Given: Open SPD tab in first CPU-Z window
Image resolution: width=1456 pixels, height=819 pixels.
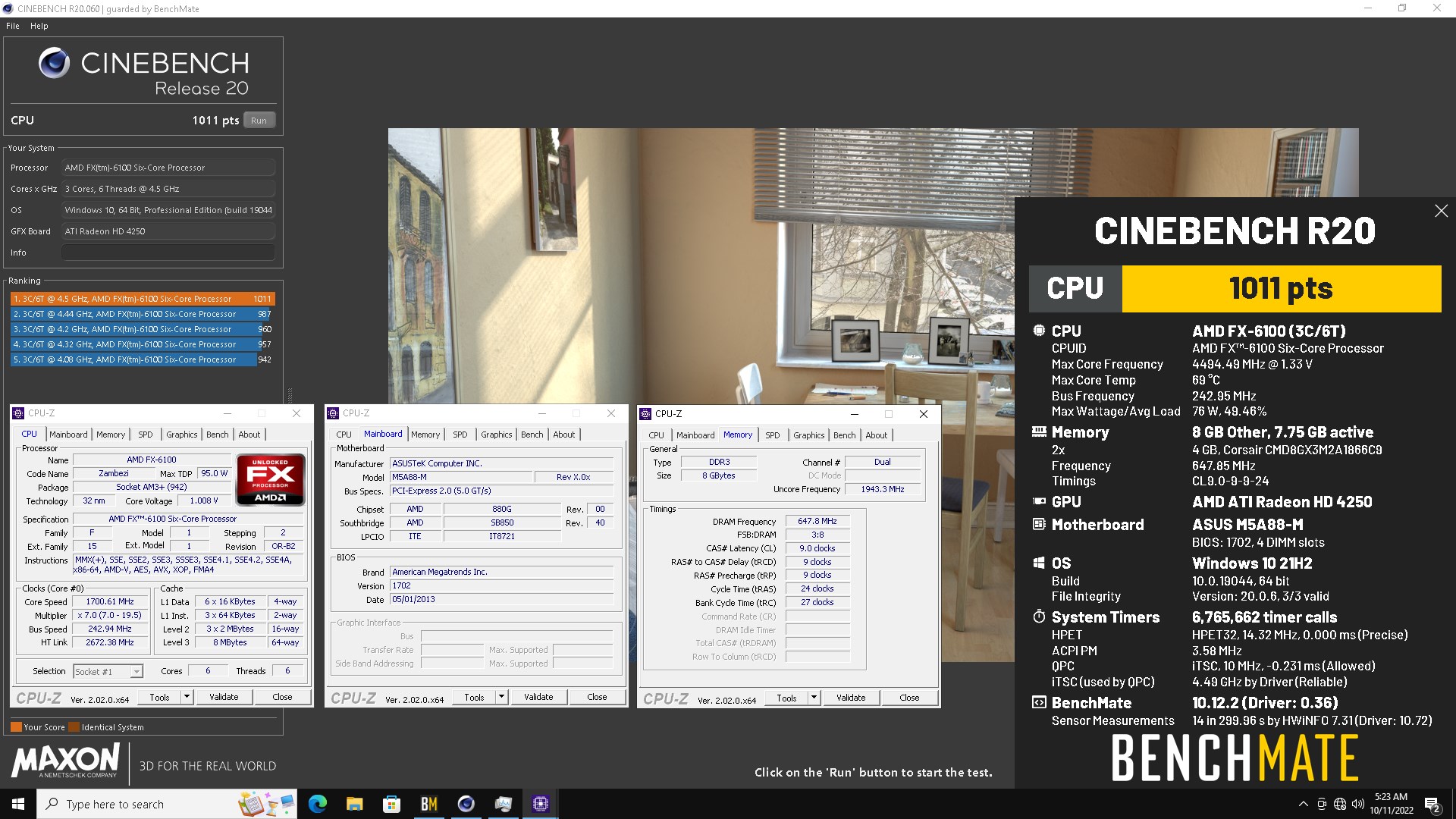Looking at the screenshot, I should click(146, 435).
